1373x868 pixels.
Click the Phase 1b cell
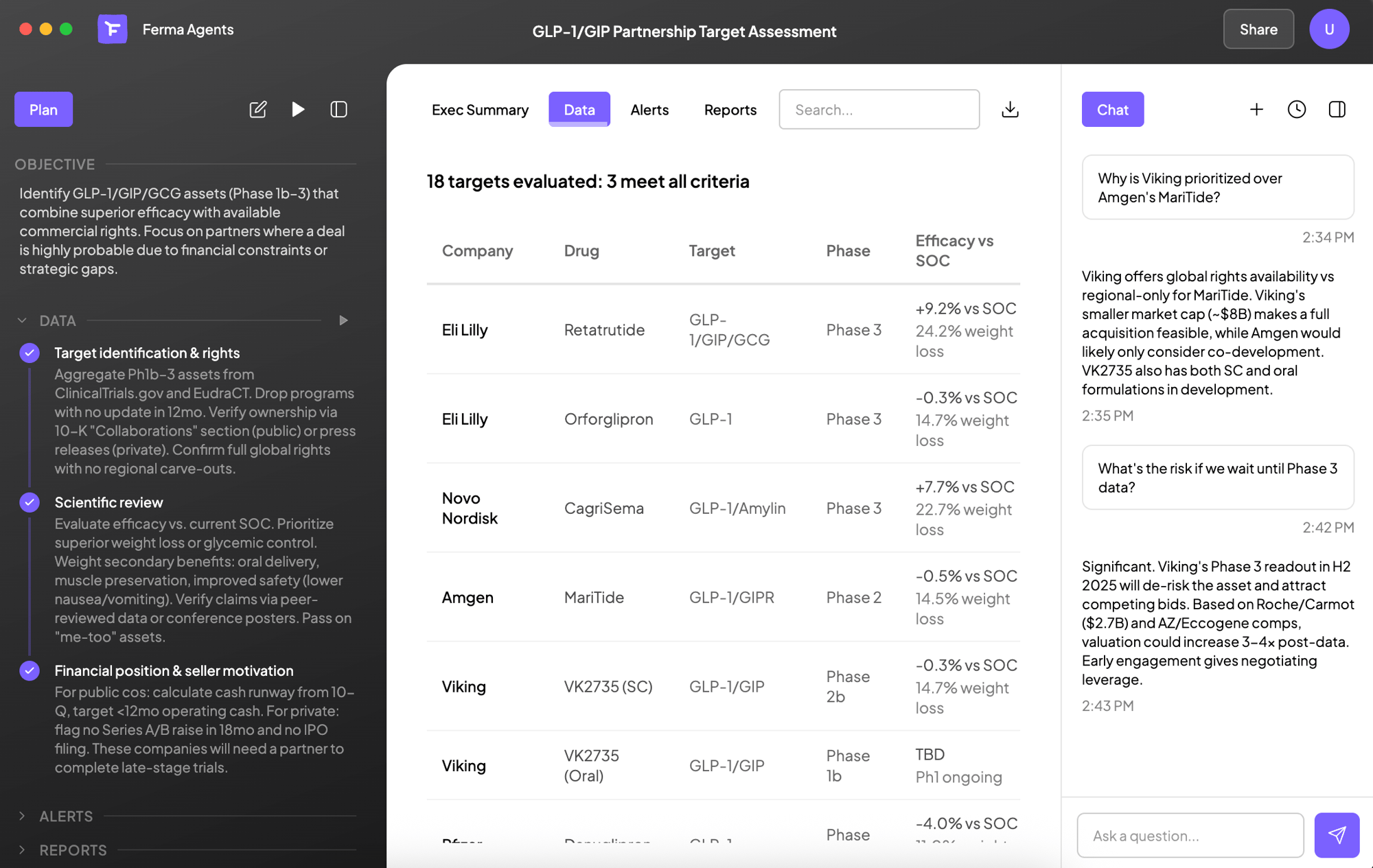pos(848,766)
